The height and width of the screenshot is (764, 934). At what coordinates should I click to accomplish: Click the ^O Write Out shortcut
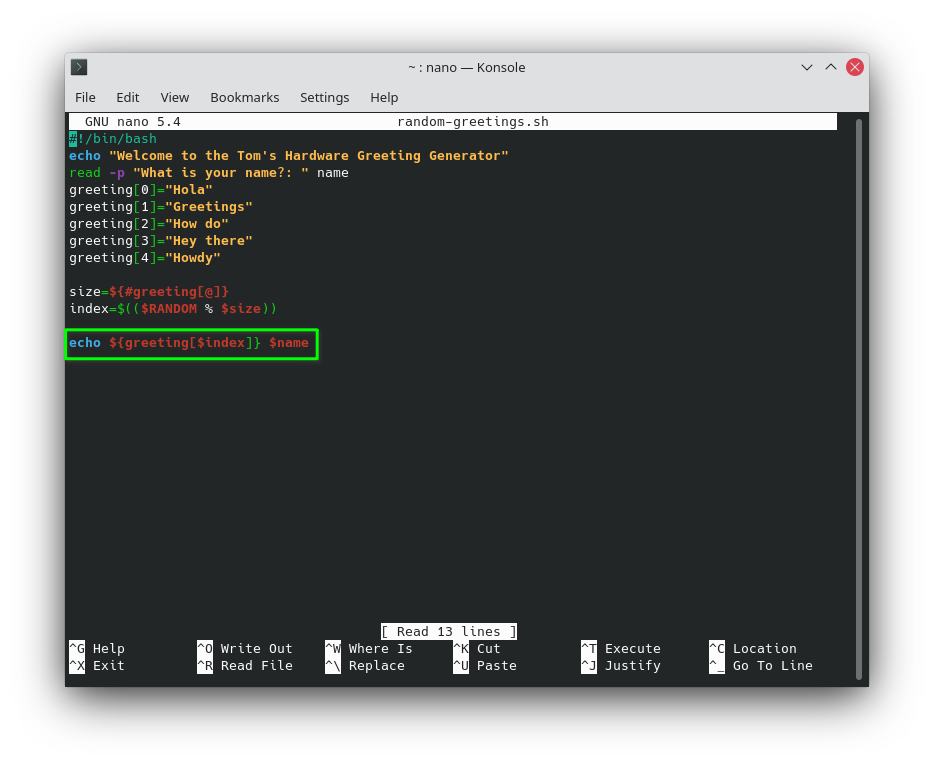tap(246, 648)
